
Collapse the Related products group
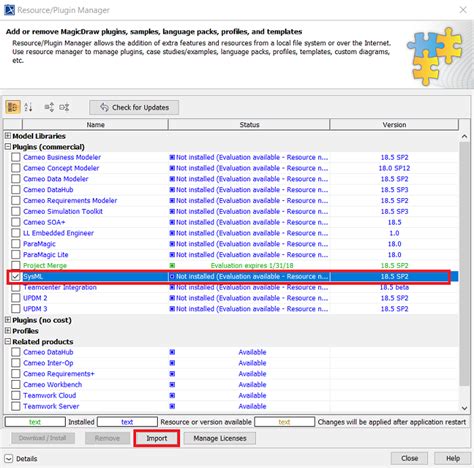8,341
